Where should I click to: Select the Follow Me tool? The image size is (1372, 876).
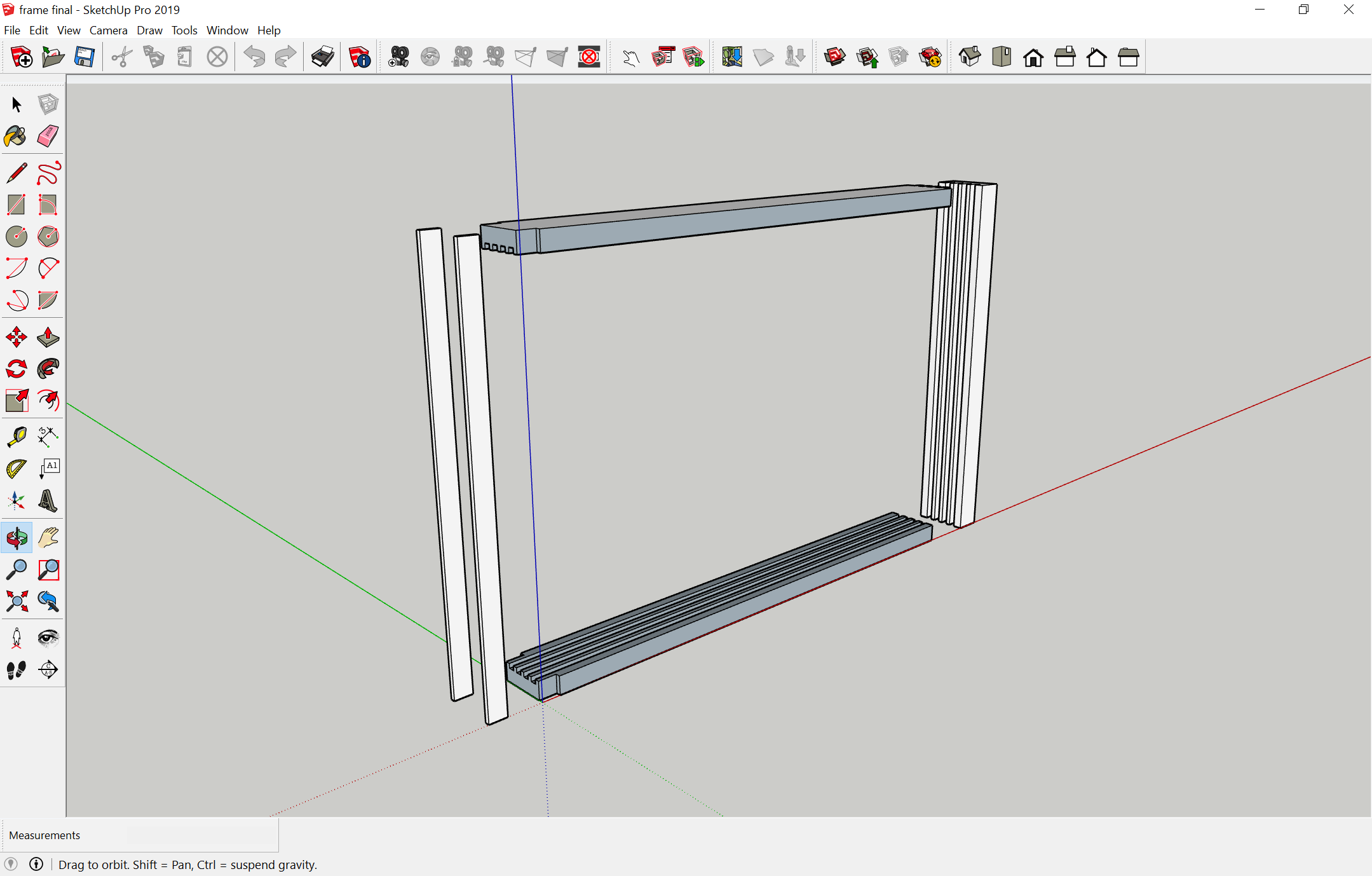tap(48, 369)
